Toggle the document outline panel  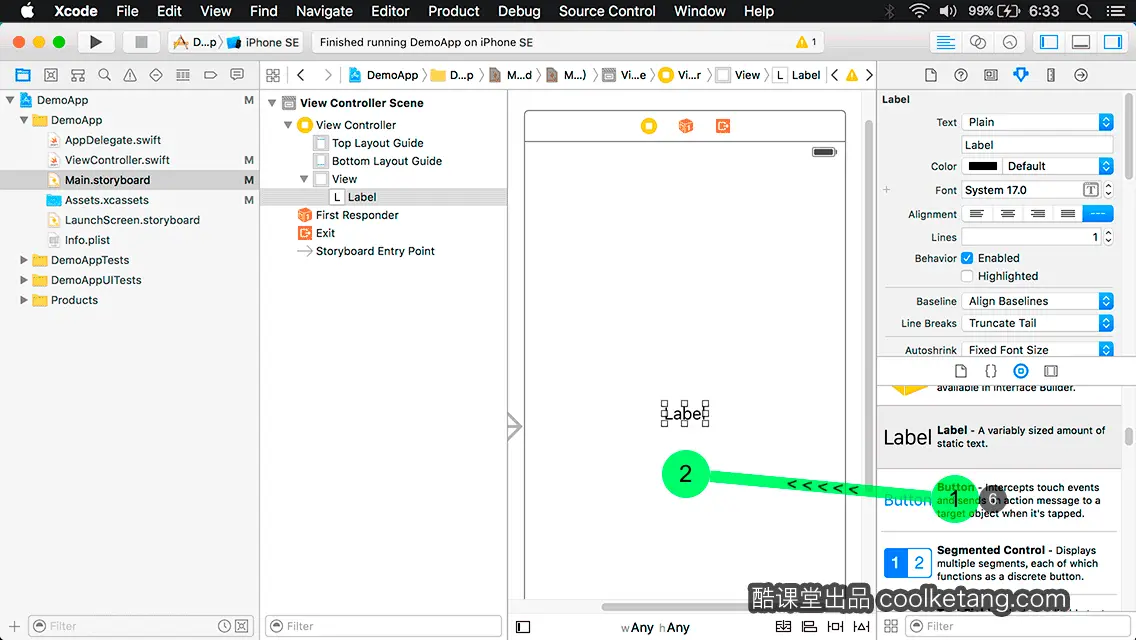[x=523, y=627]
